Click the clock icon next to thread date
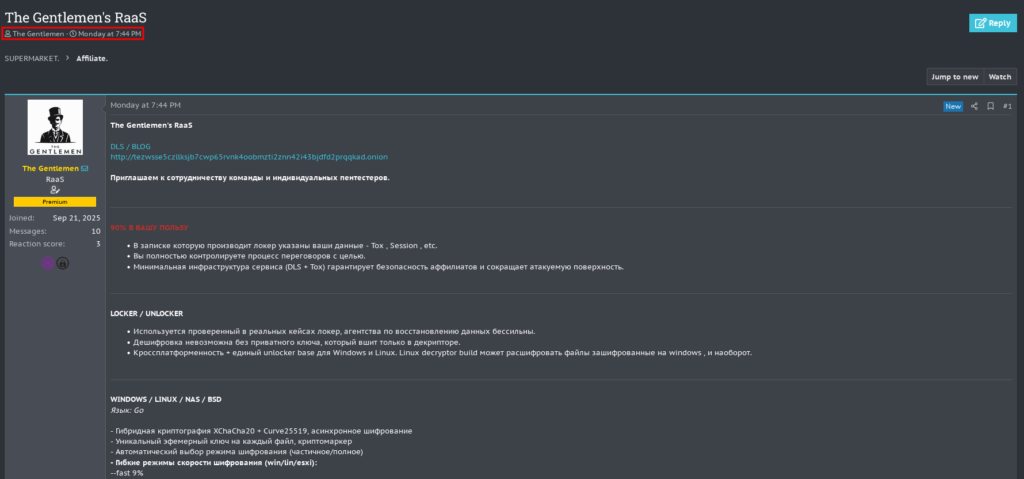The image size is (1024, 479). tap(73, 34)
